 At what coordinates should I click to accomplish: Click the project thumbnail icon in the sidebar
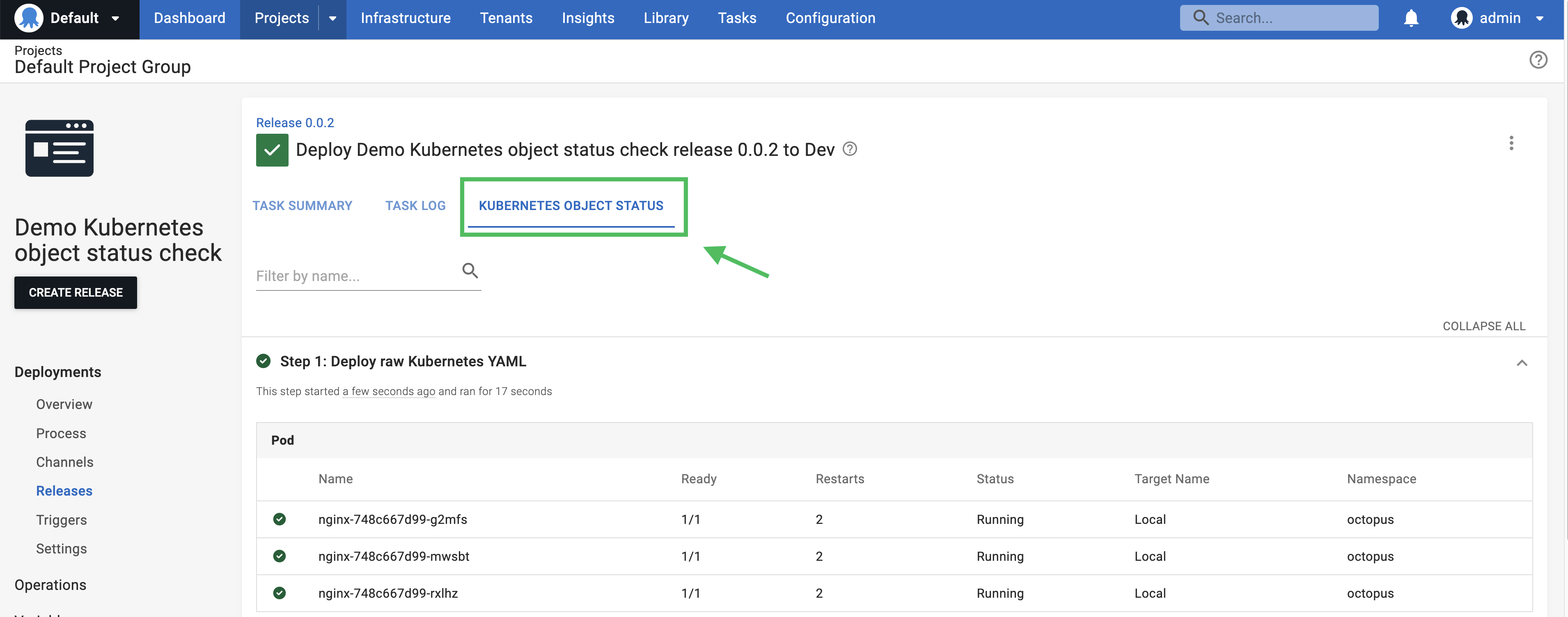[x=59, y=148]
